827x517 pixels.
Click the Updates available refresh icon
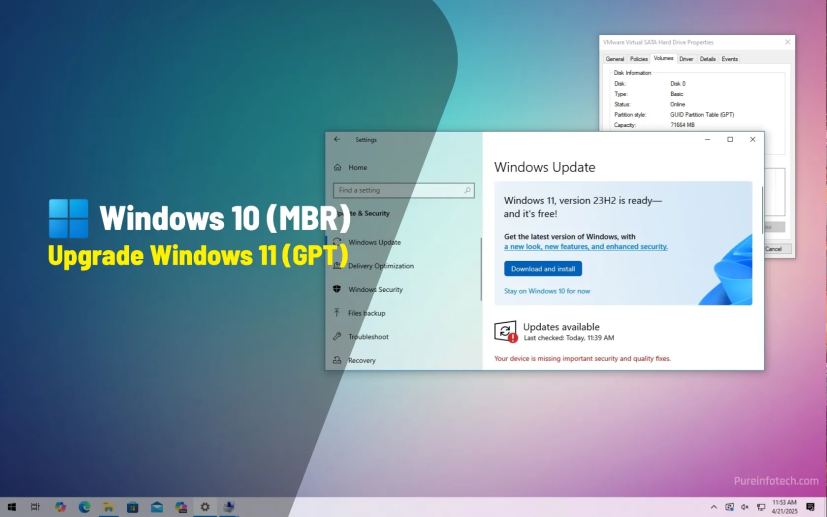click(505, 331)
